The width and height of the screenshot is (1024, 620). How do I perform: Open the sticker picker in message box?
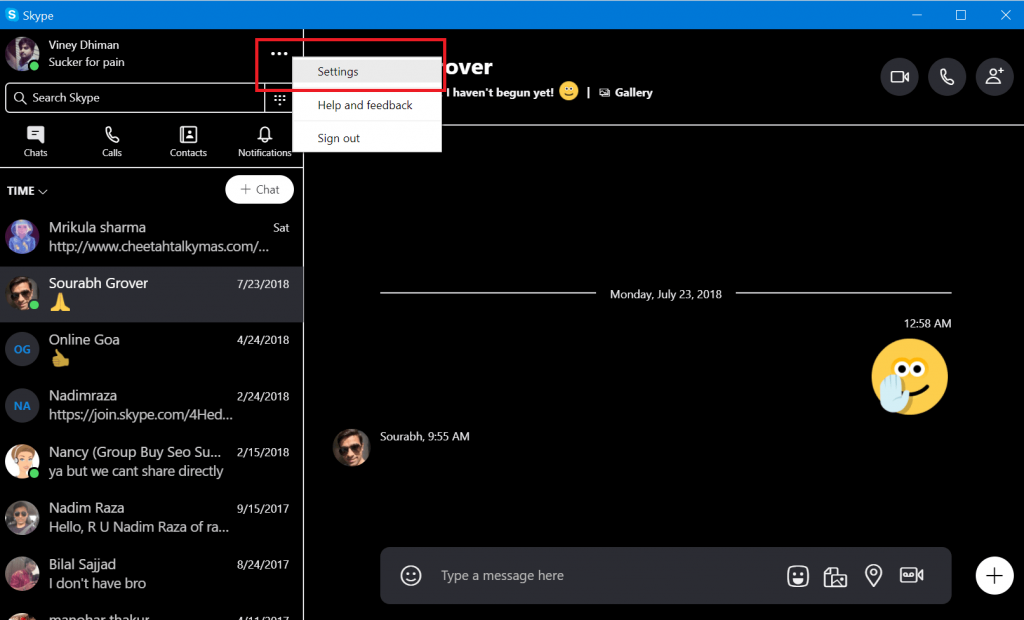pos(797,576)
